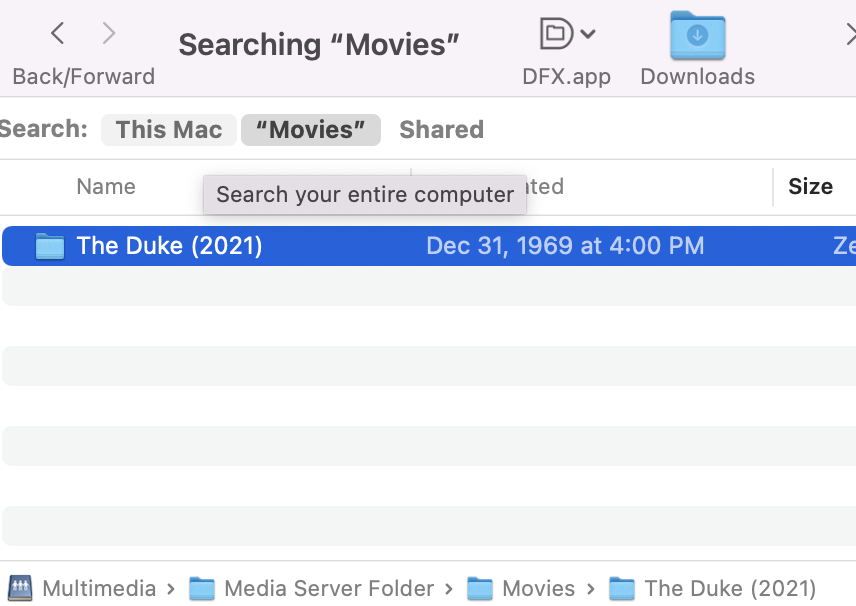Select the "Movies" search scope

click(x=311, y=130)
